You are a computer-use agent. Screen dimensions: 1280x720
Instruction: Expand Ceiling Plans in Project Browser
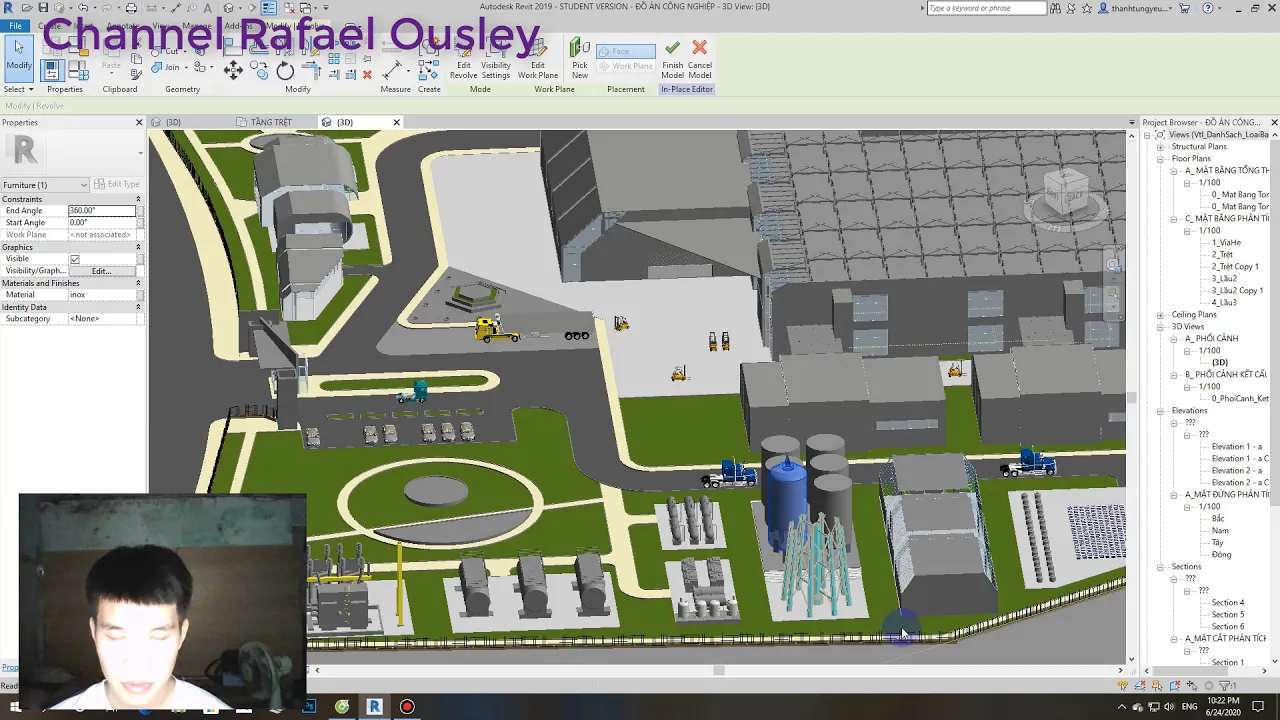click(1161, 315)
